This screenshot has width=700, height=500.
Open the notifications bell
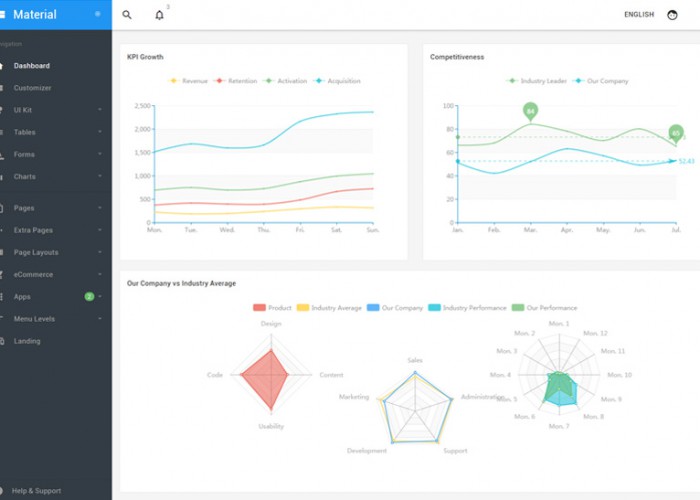[x=159, y=15]
